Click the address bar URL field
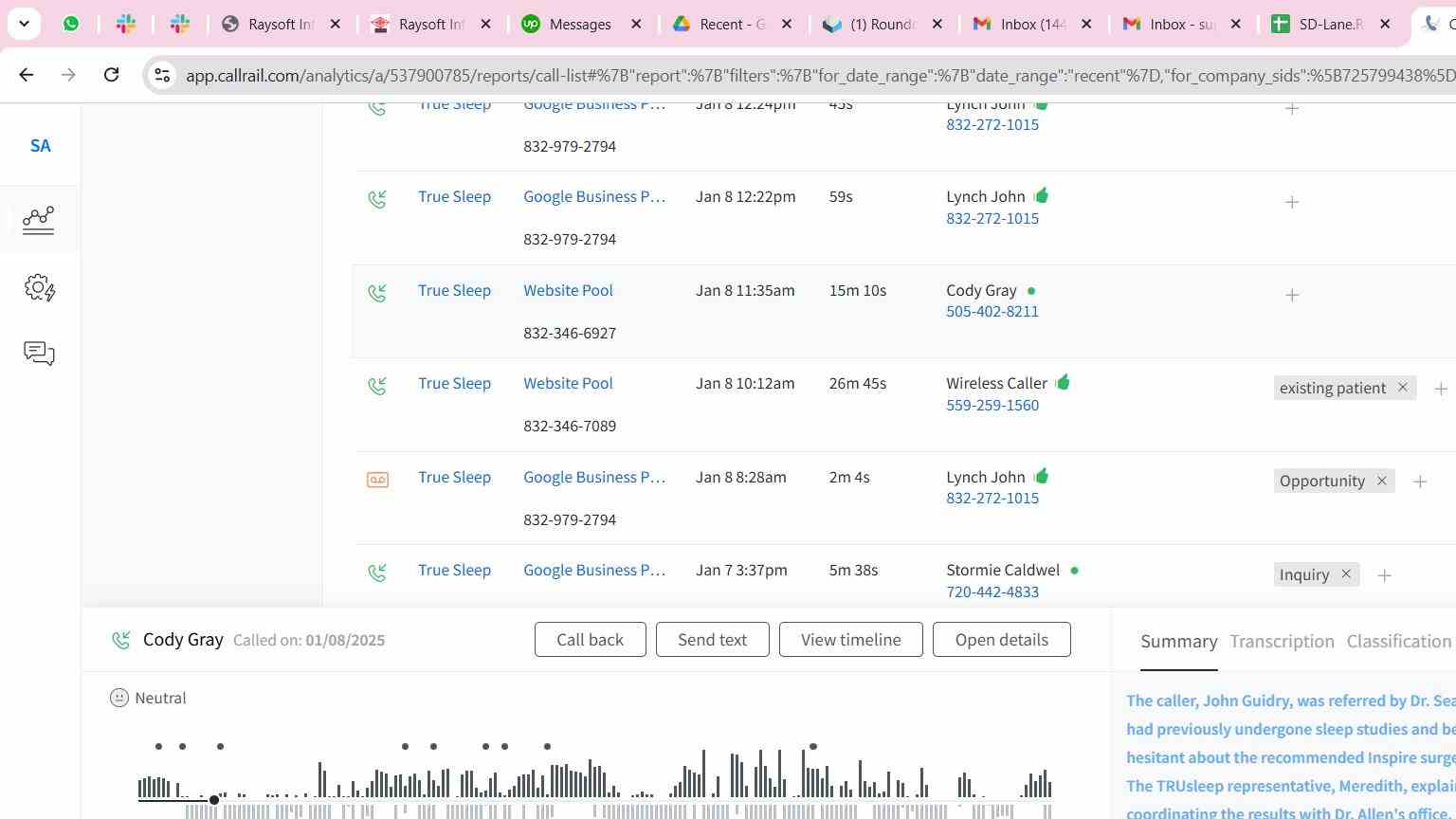This screenshot has width=1456, height=819. coord(819,75)
